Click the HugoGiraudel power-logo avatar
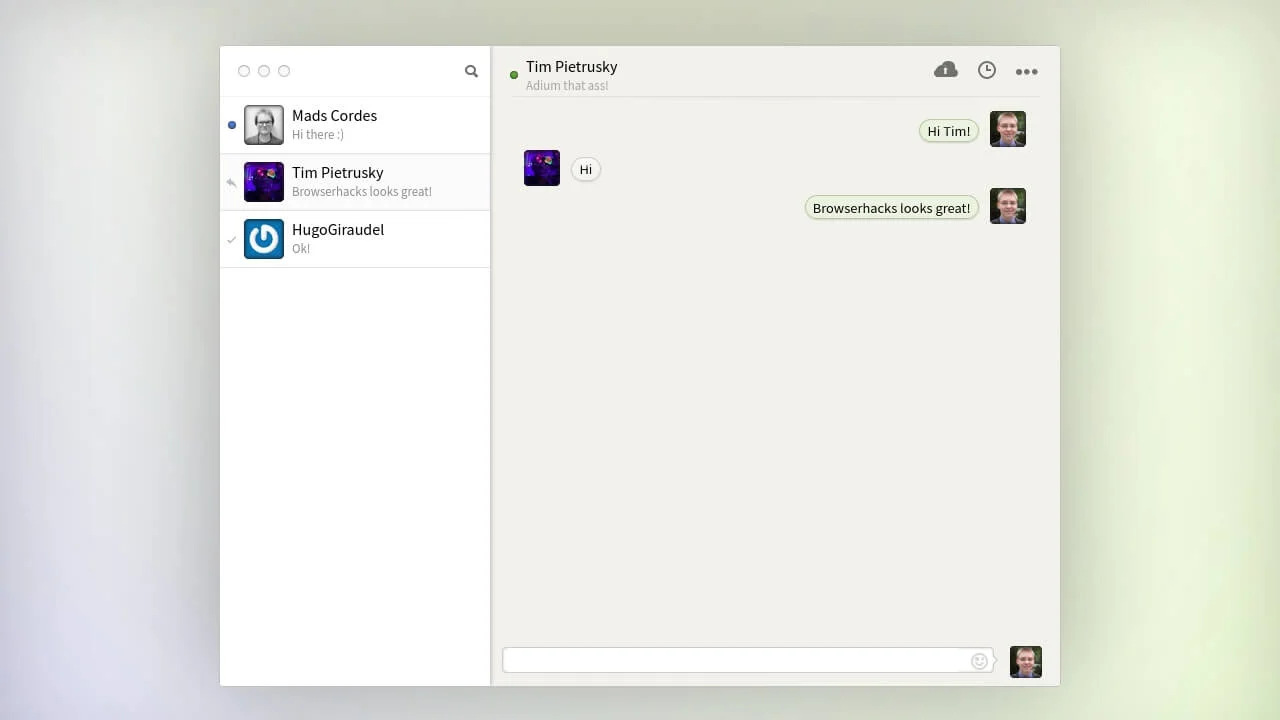The image size is (1280, 720). (264, 239)
